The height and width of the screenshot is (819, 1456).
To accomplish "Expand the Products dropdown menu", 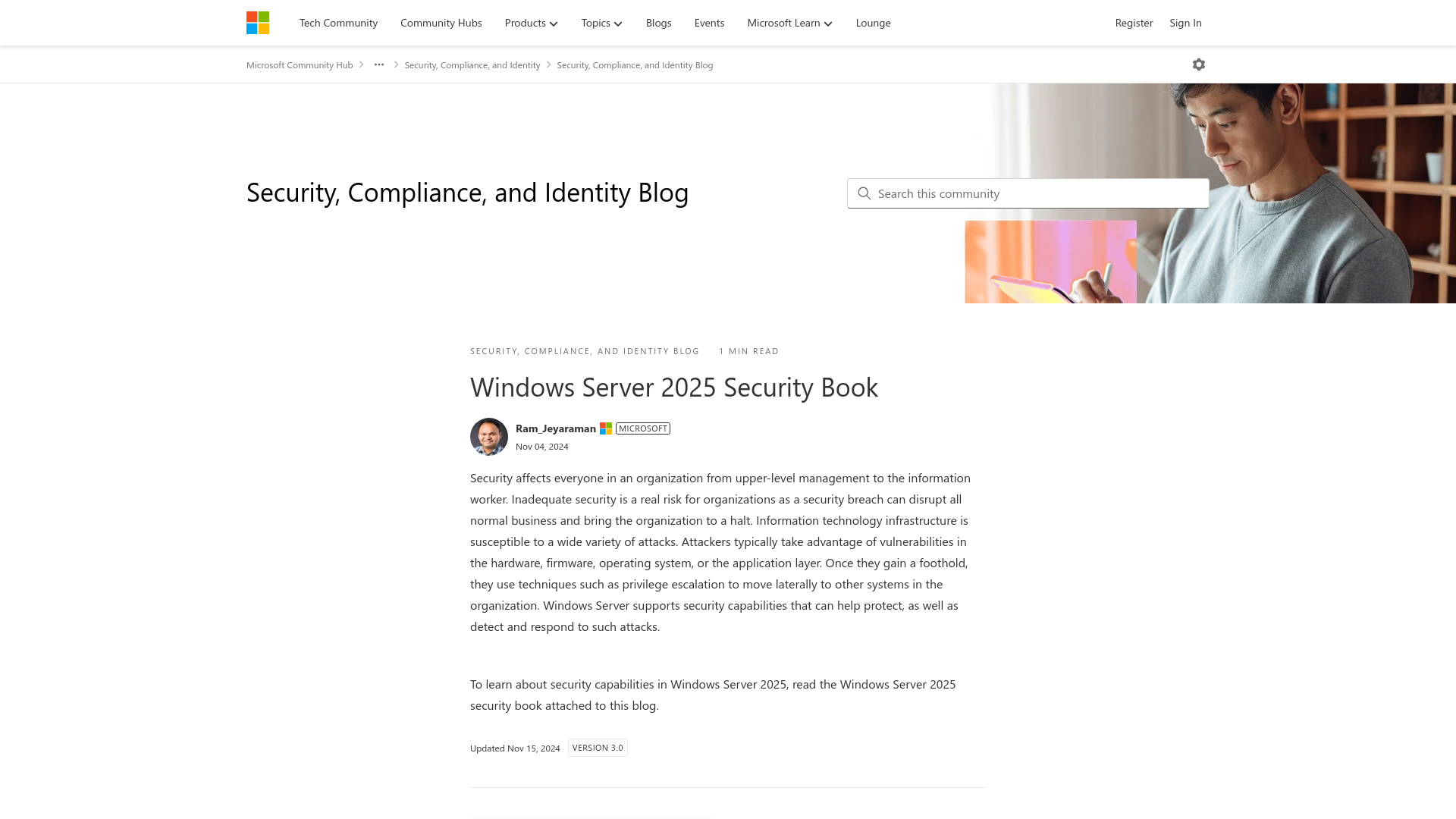I will (531, 22).
